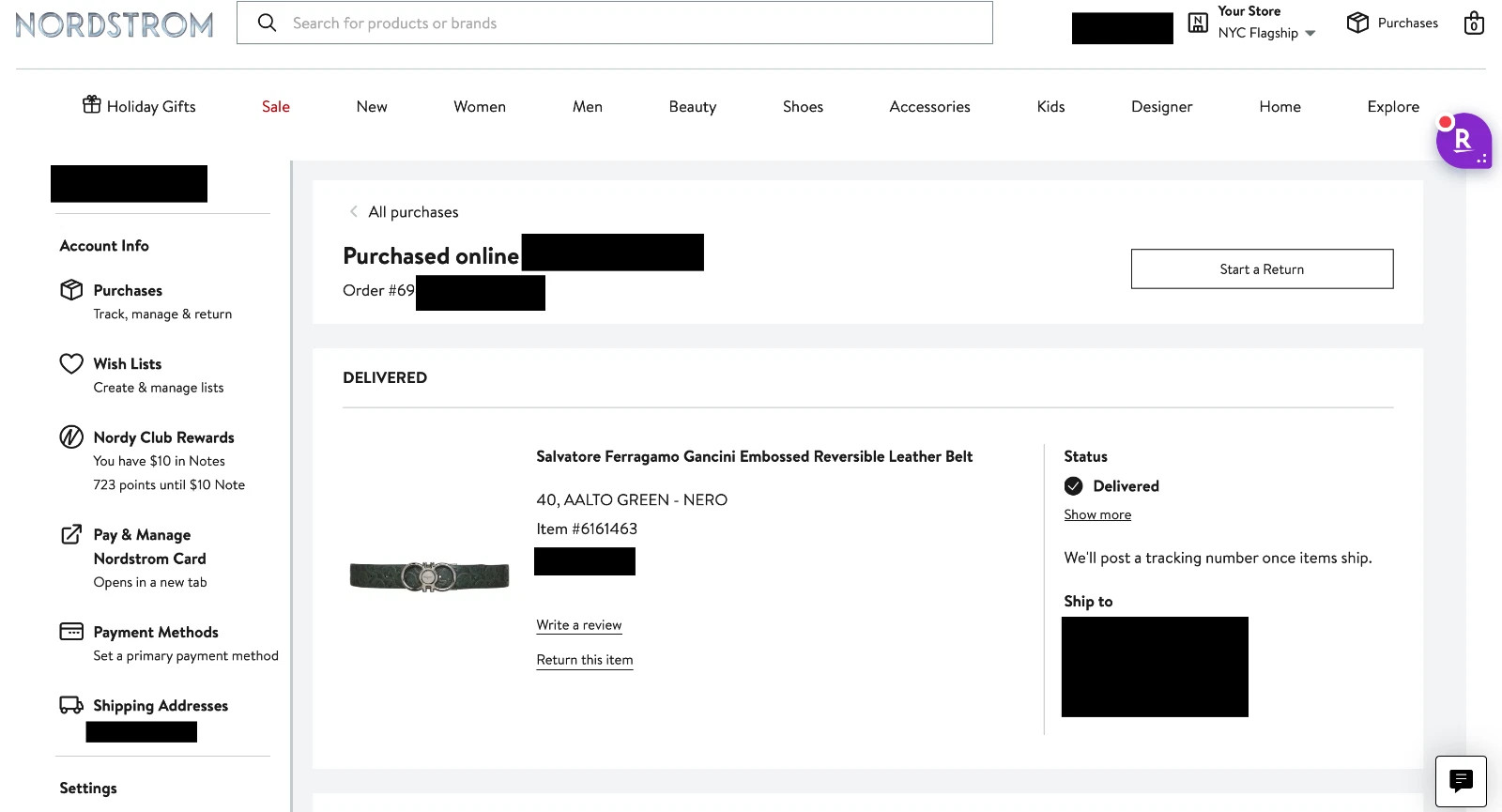Click the Rakuten extension icon
This screenshot has width=1502, height=812.
click(1463, 142)
